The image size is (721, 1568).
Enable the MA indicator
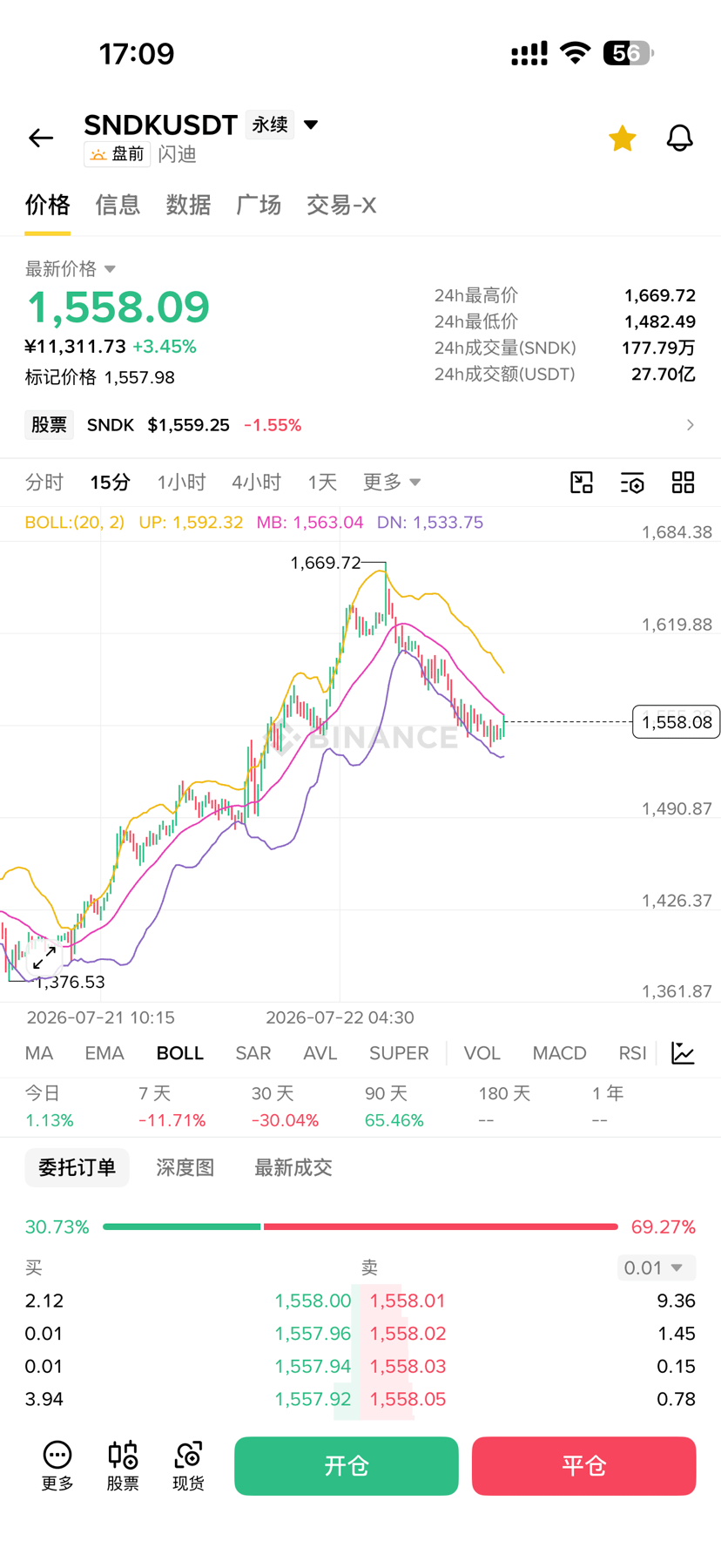[39, 1053]
